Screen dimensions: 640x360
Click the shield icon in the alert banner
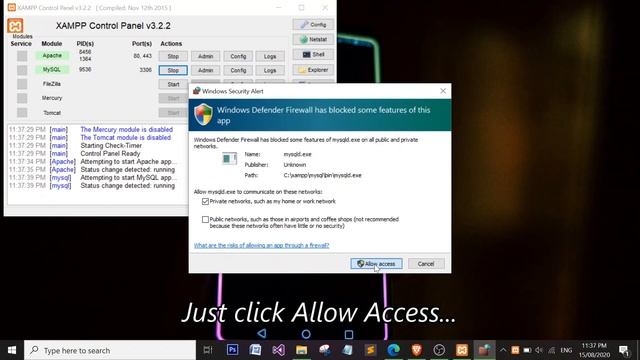tap(203, 114)
